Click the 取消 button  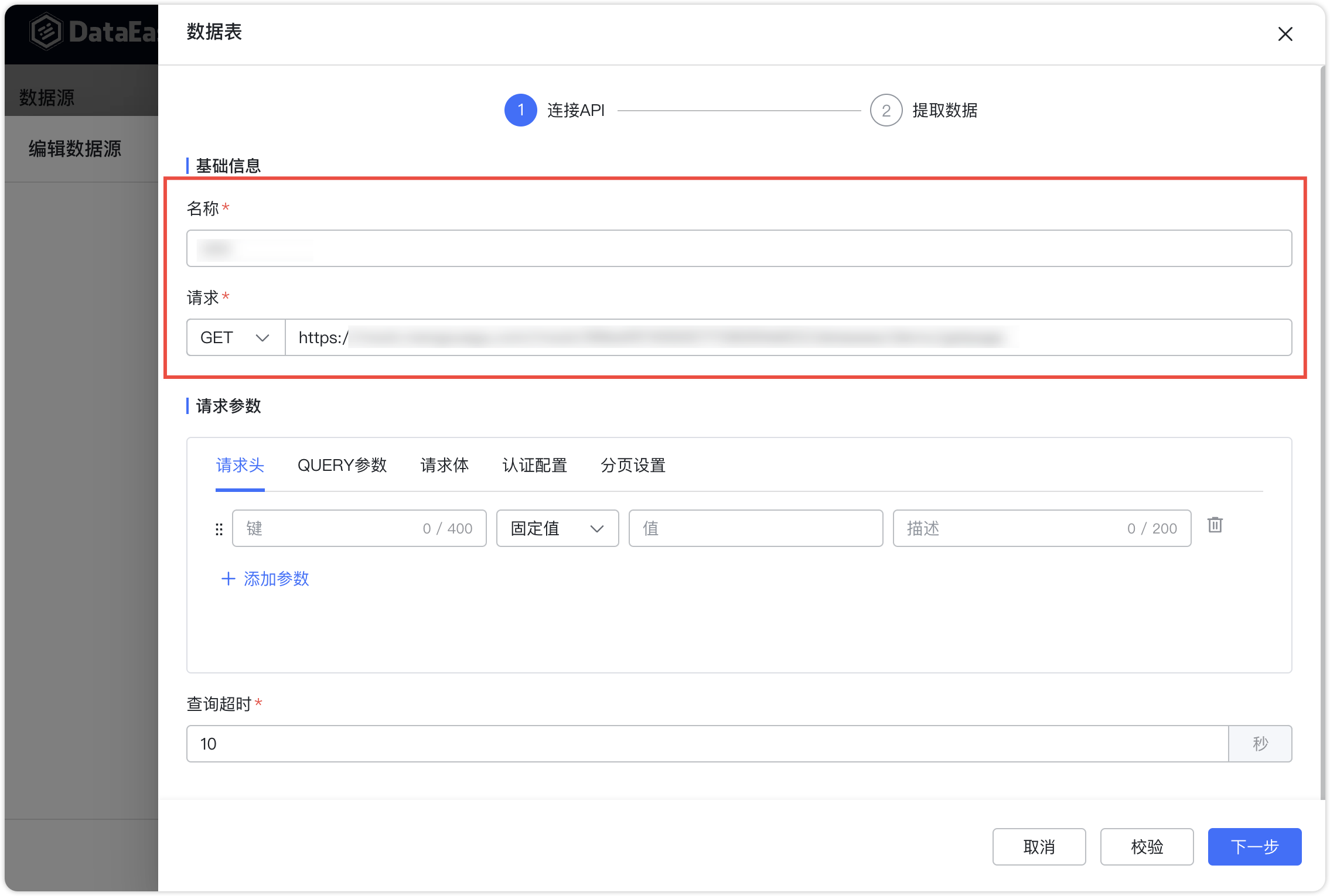(1039, 846)
